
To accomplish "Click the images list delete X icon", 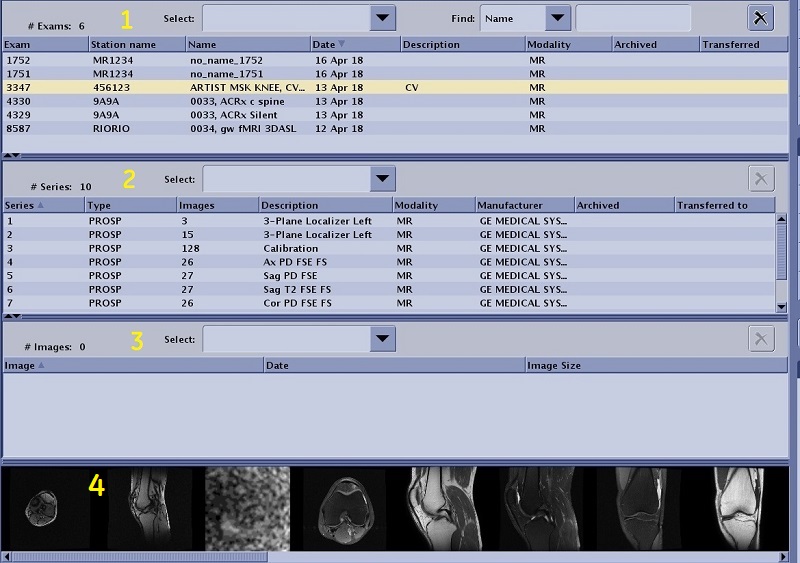I will 761,339.
